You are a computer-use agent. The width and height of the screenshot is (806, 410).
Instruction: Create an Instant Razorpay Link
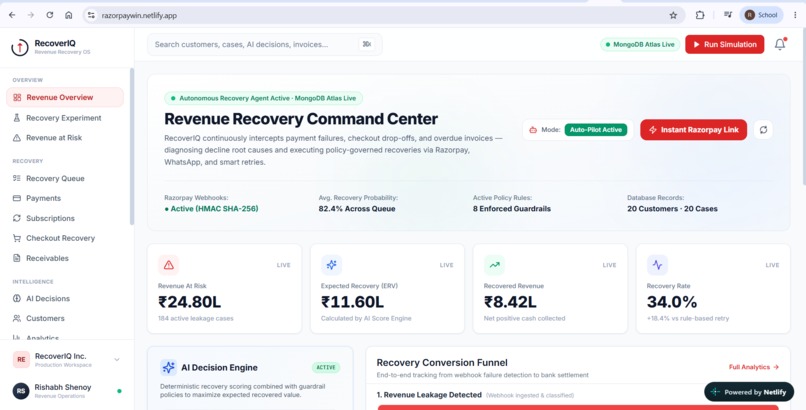point(693,130)
